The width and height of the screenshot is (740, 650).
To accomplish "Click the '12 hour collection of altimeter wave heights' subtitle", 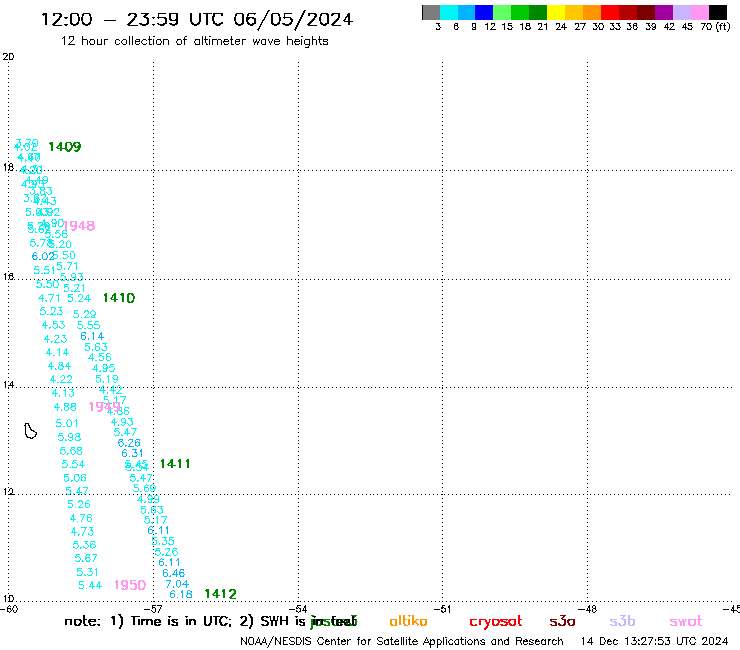I will tap(194, 41).
